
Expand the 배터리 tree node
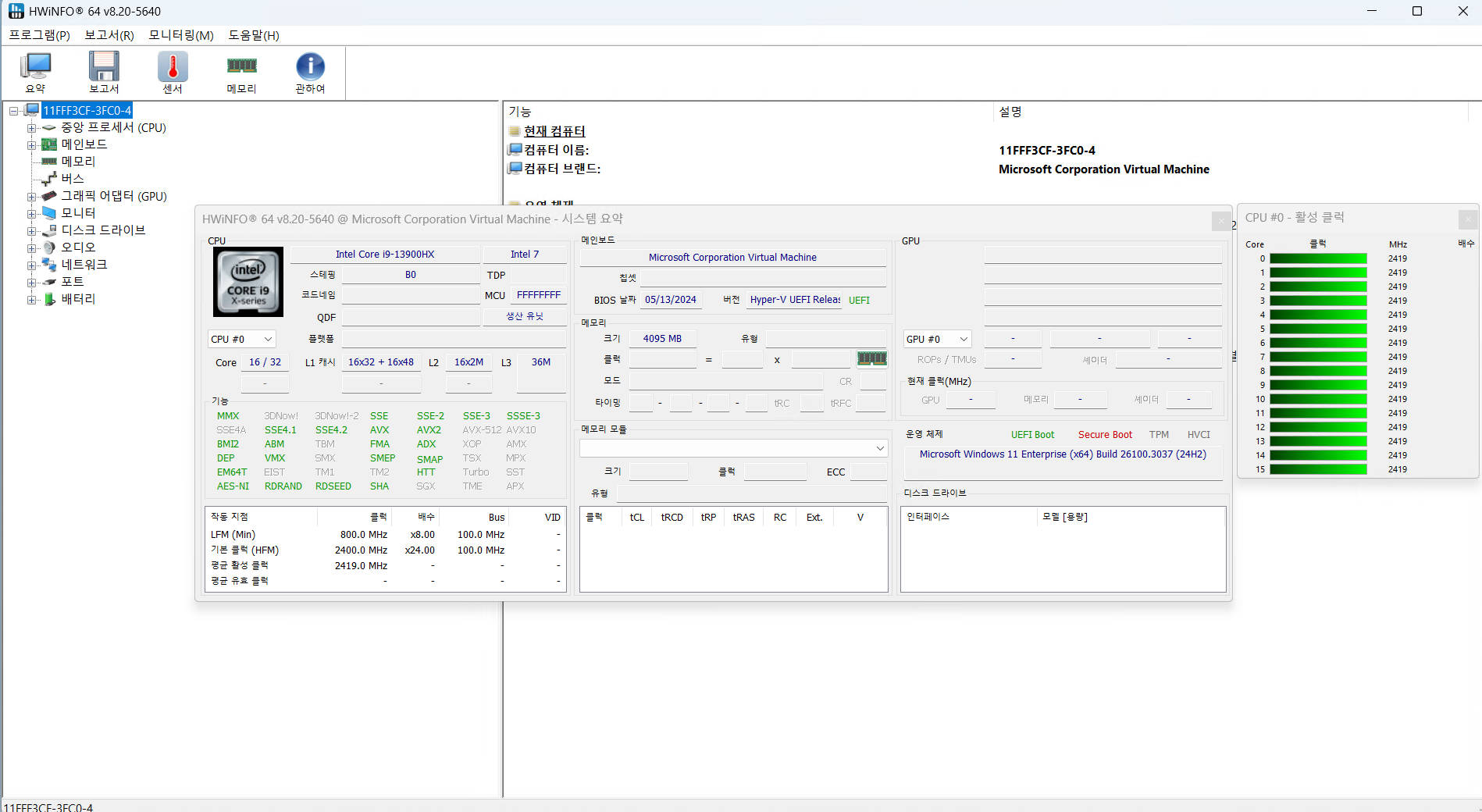pos(31,300)
